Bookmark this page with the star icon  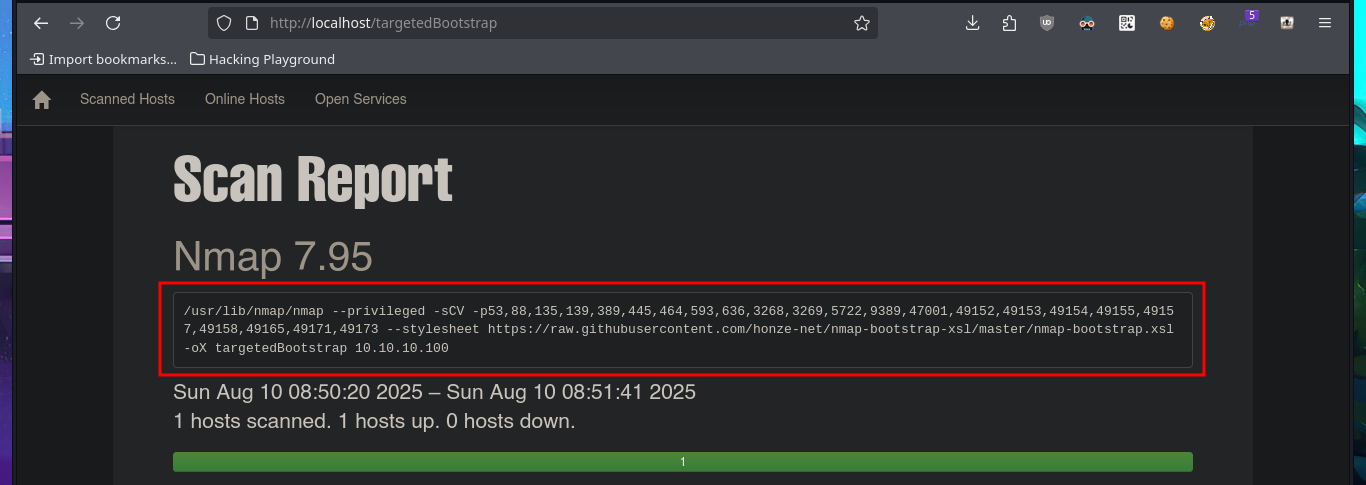pyautogui.click(x=862, y=23)
